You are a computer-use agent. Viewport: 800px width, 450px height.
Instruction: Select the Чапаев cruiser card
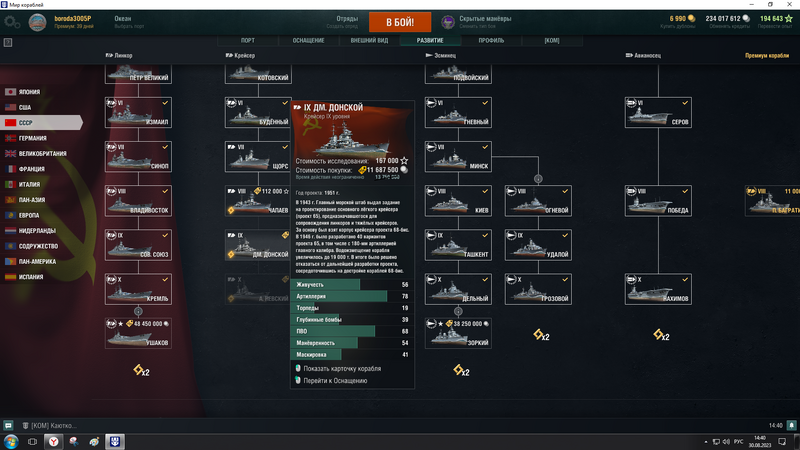258,201
